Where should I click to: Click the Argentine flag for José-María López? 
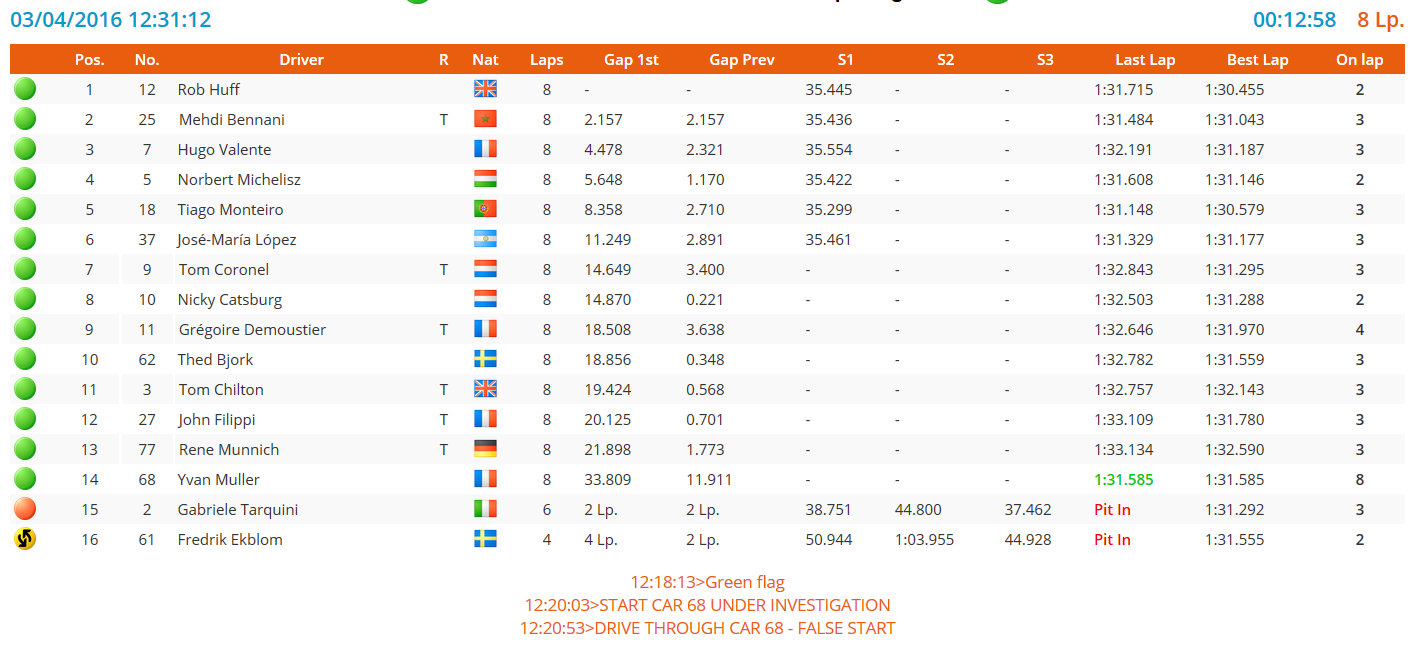485,239
